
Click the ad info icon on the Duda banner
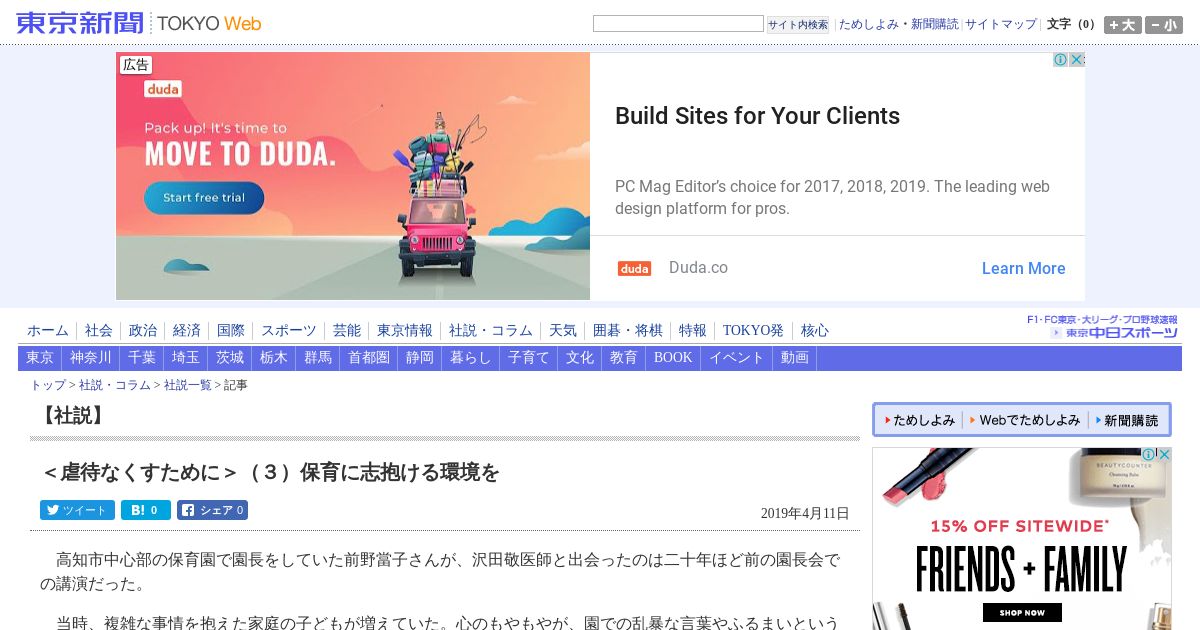[1061, 60]
